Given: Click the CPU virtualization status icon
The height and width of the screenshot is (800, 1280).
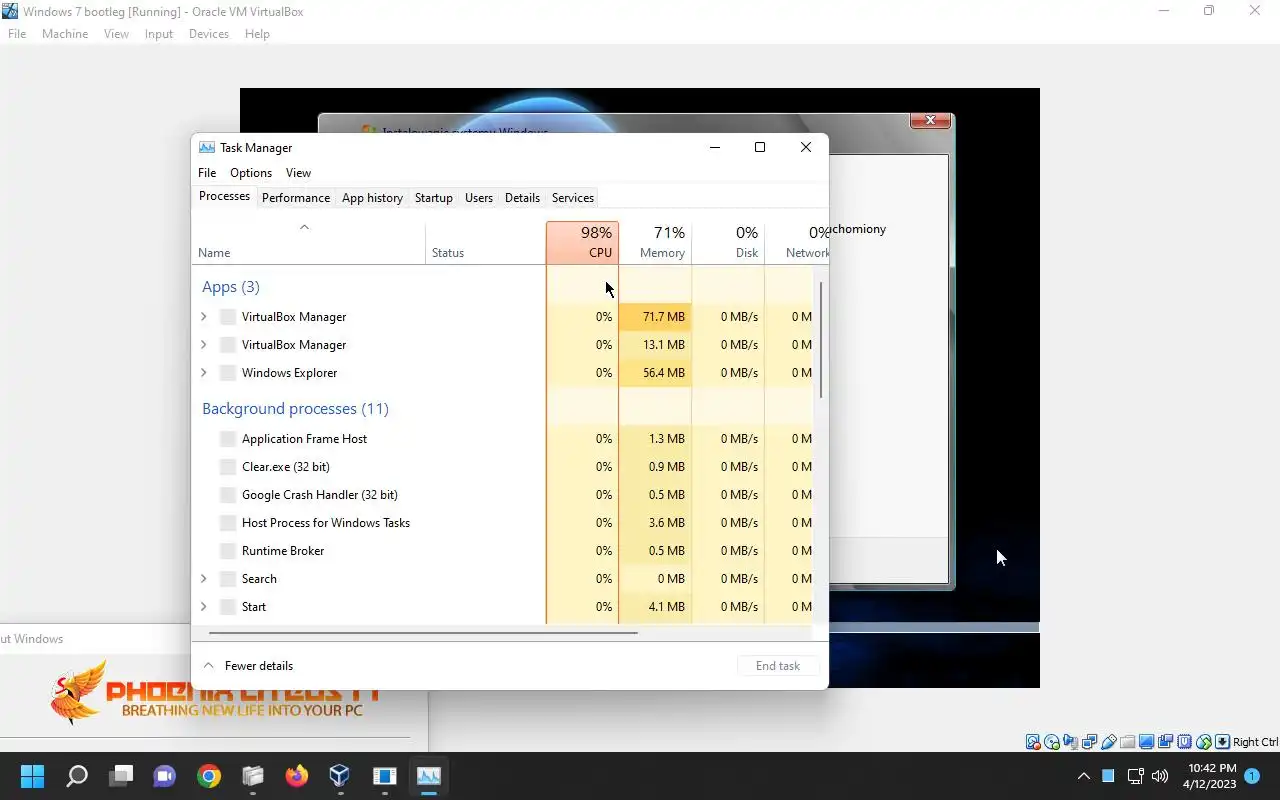Looking at the screenshot, I should [1185, 742].
